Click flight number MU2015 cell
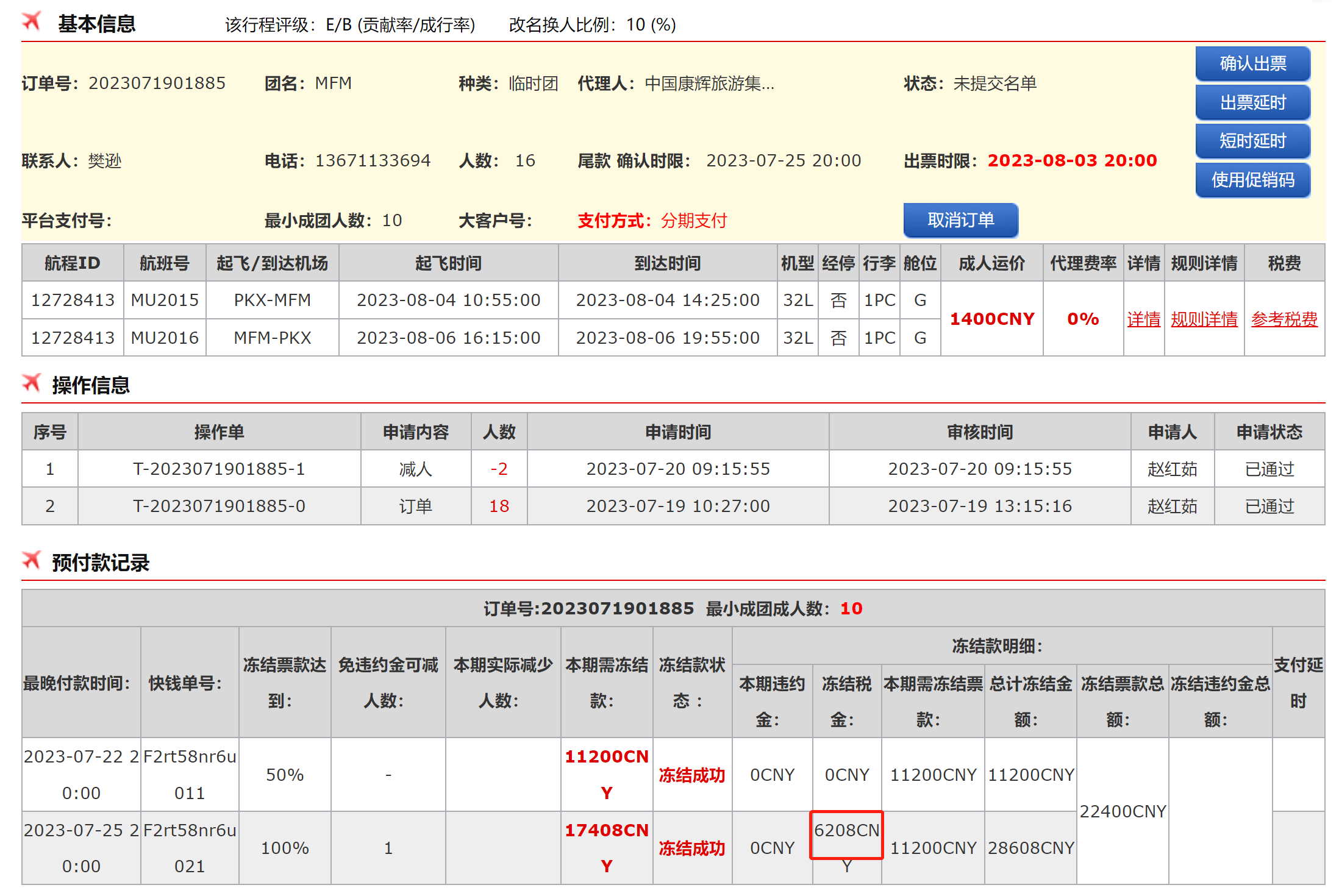 pos(165,300)
